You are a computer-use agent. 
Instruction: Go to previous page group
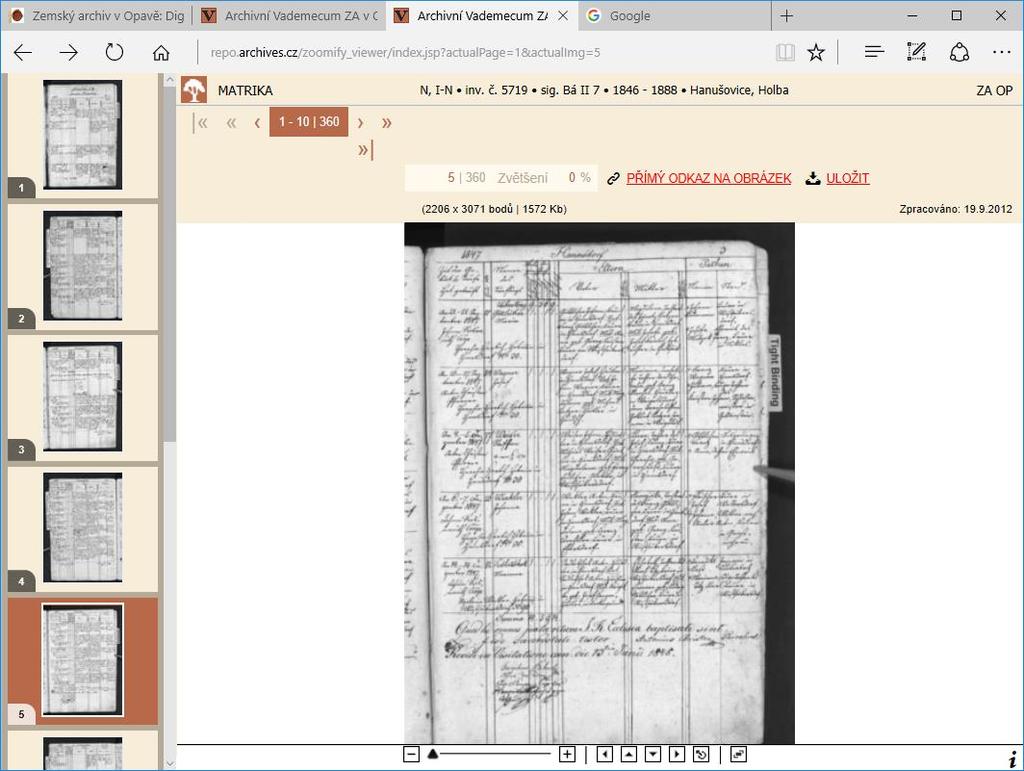click(x=257, y=123)
